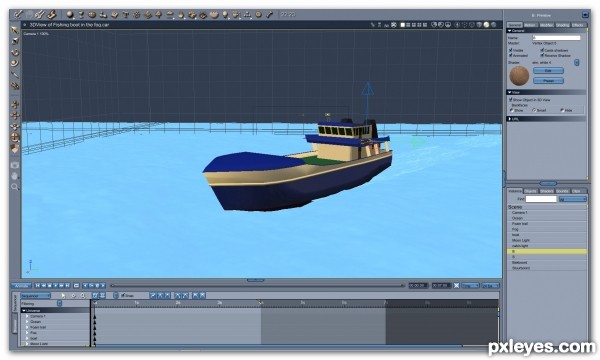600x360 pixels.
Task: Click the Animate button
Action: (x=21, y=286)
